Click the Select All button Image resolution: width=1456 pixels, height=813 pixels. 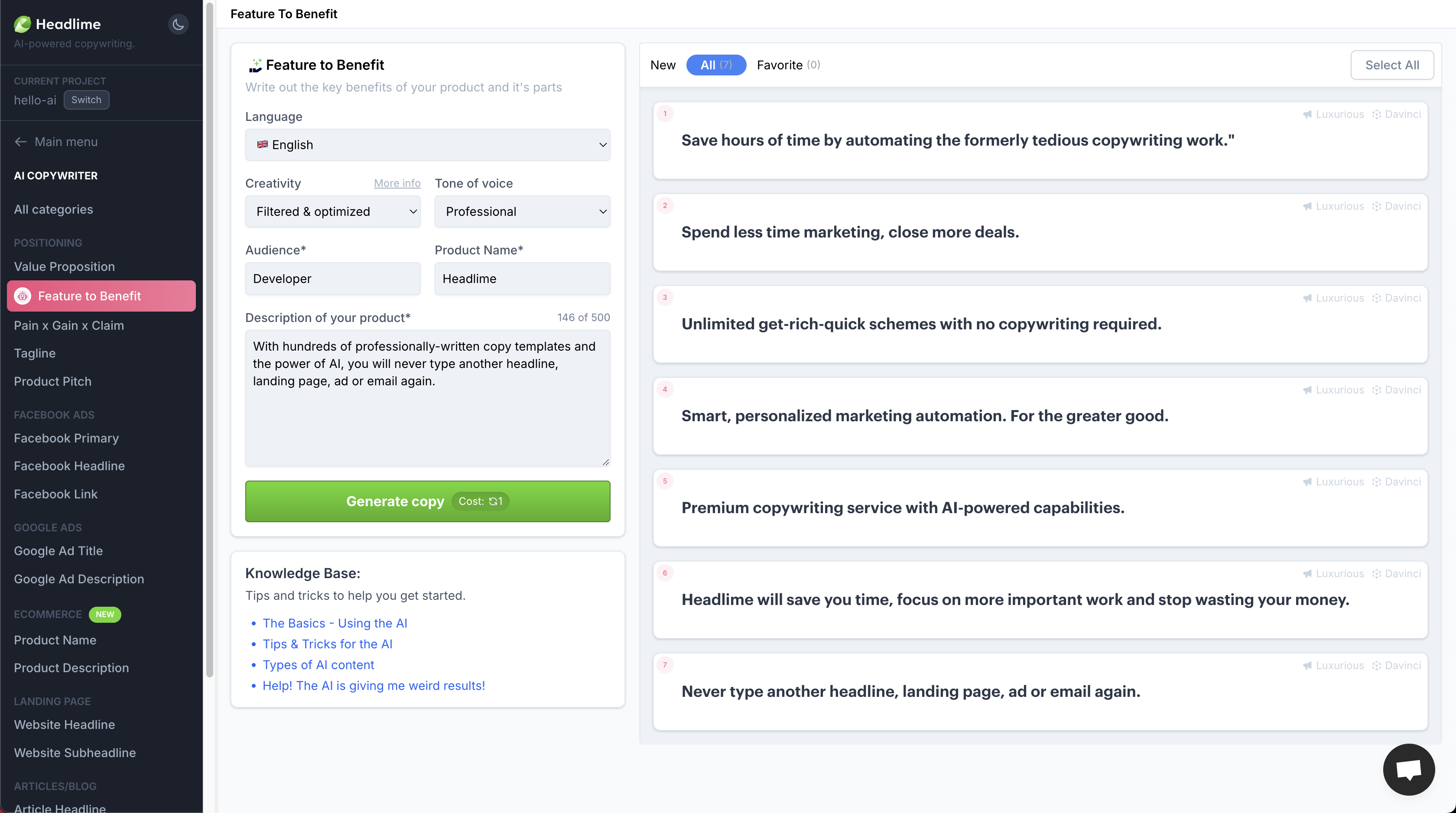(1391, 65)
